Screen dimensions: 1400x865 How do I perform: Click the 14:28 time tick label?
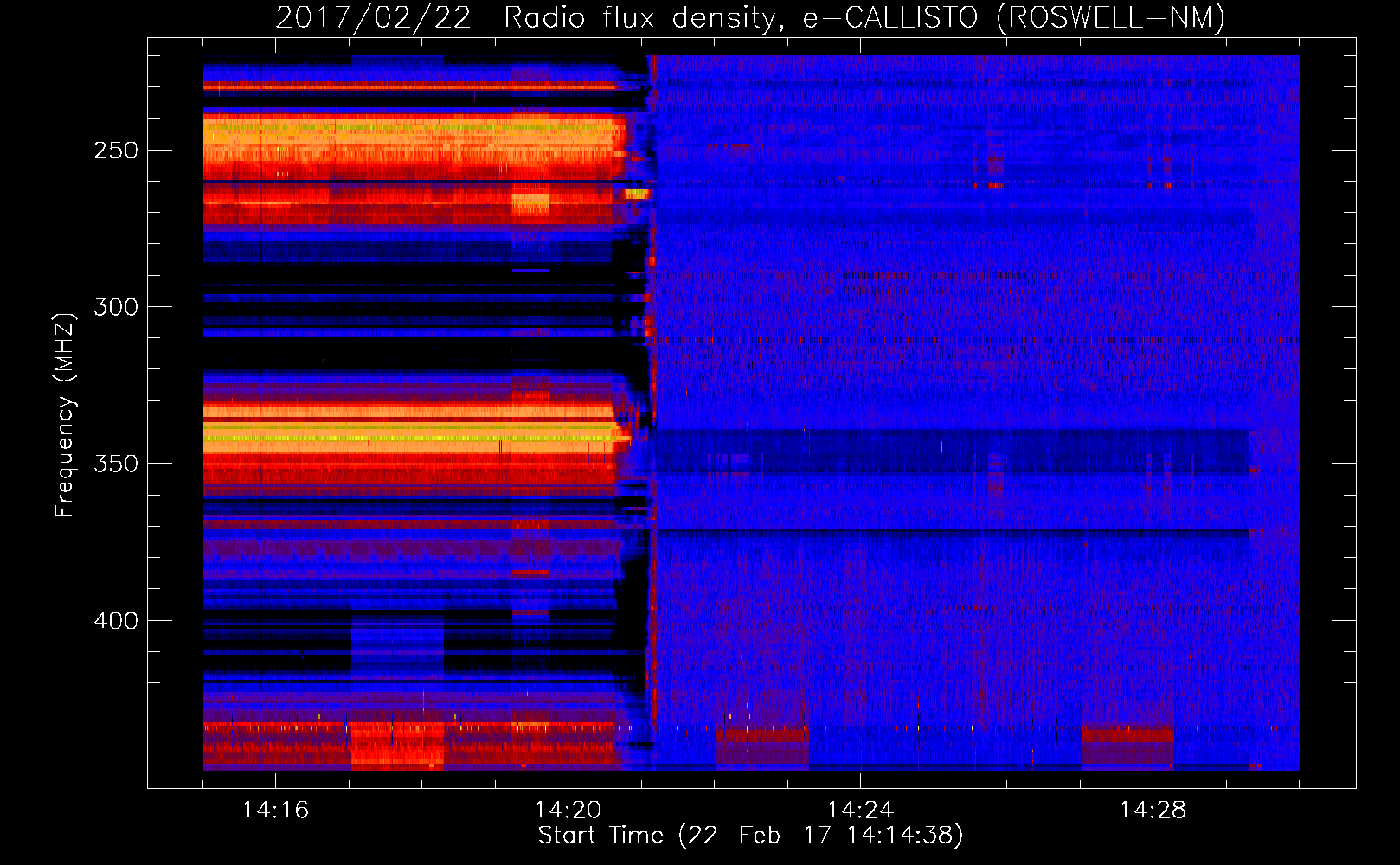tap(1153, 811)
